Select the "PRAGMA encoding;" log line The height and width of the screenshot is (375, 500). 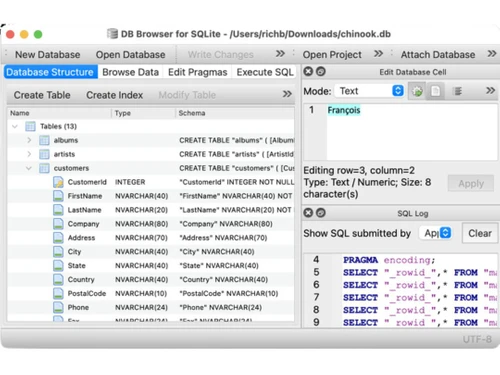389,260
